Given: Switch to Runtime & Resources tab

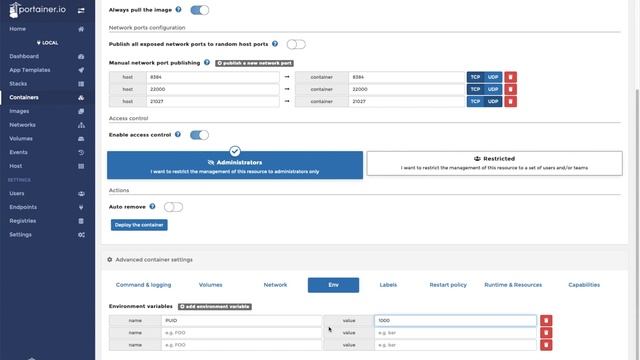Looking at the screenshot, I should (513, 285).
